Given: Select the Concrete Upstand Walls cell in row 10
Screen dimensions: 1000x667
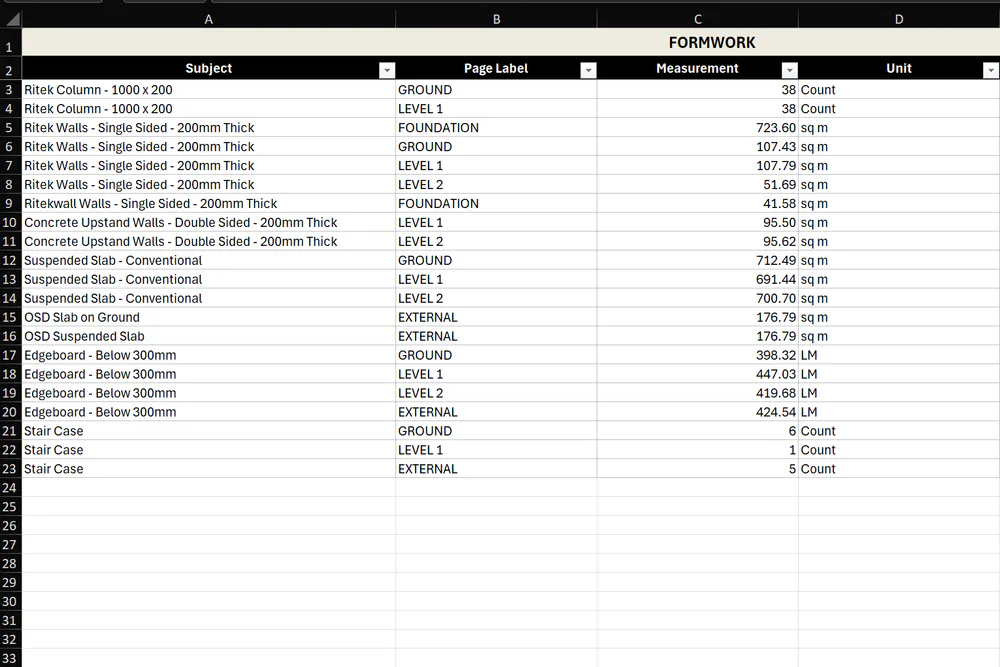Looking at the screenshot, I should [x=209, y=223].
